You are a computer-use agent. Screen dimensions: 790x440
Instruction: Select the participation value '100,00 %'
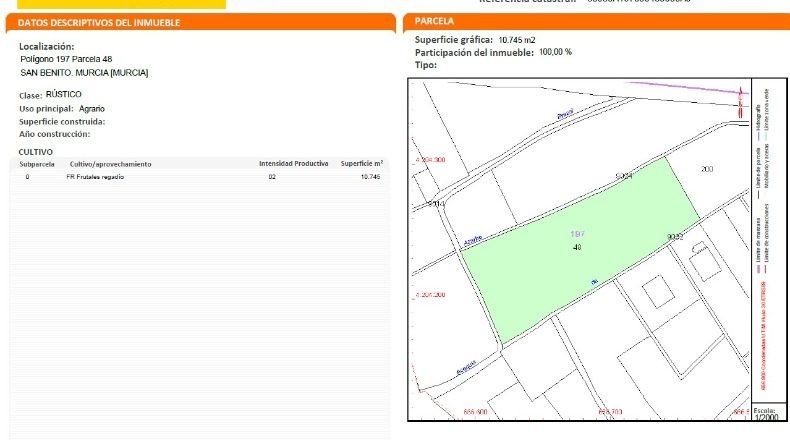(x=555, y=52)
